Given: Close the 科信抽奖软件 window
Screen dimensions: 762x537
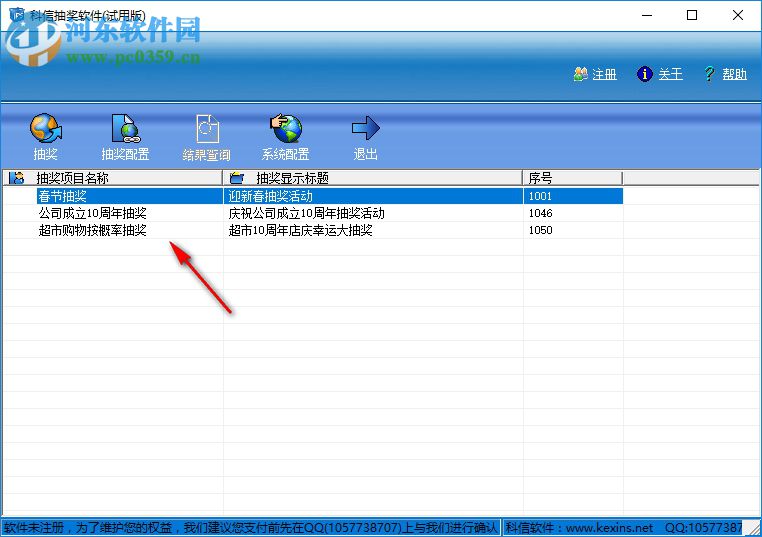Looking at the screenshot, I should [738, 16].
